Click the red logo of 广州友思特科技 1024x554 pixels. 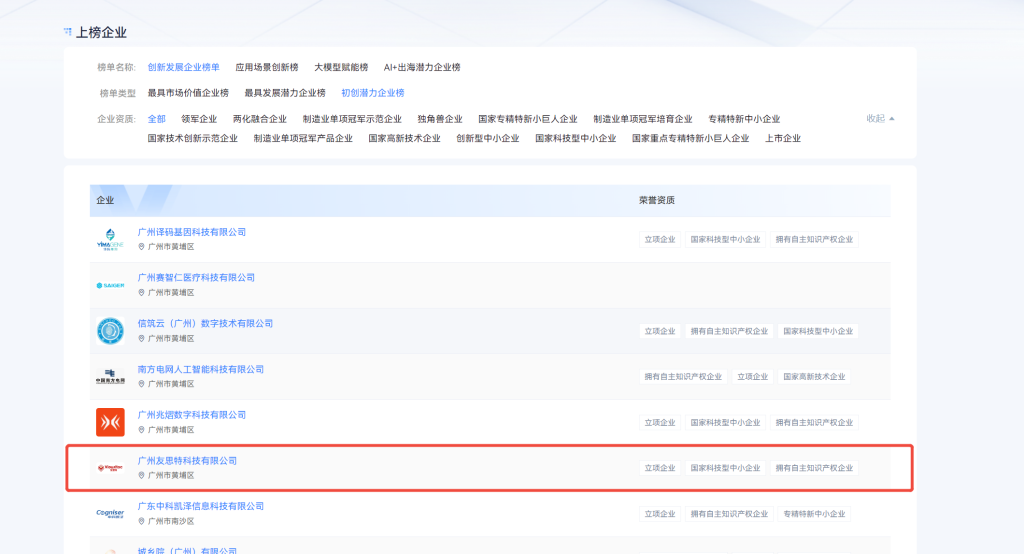tap(110, 468)
